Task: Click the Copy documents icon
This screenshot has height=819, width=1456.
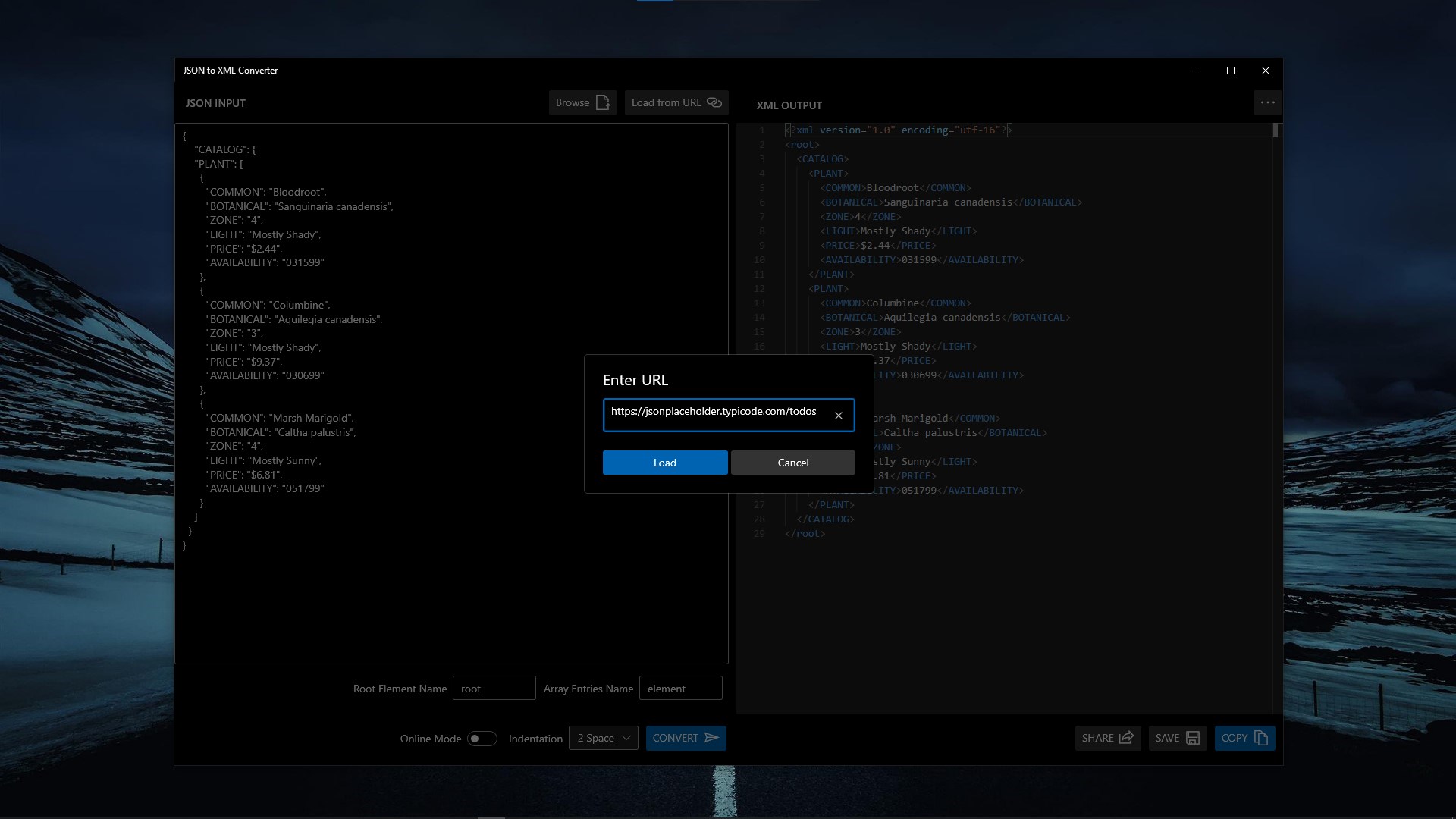Action: point(1261,738)
